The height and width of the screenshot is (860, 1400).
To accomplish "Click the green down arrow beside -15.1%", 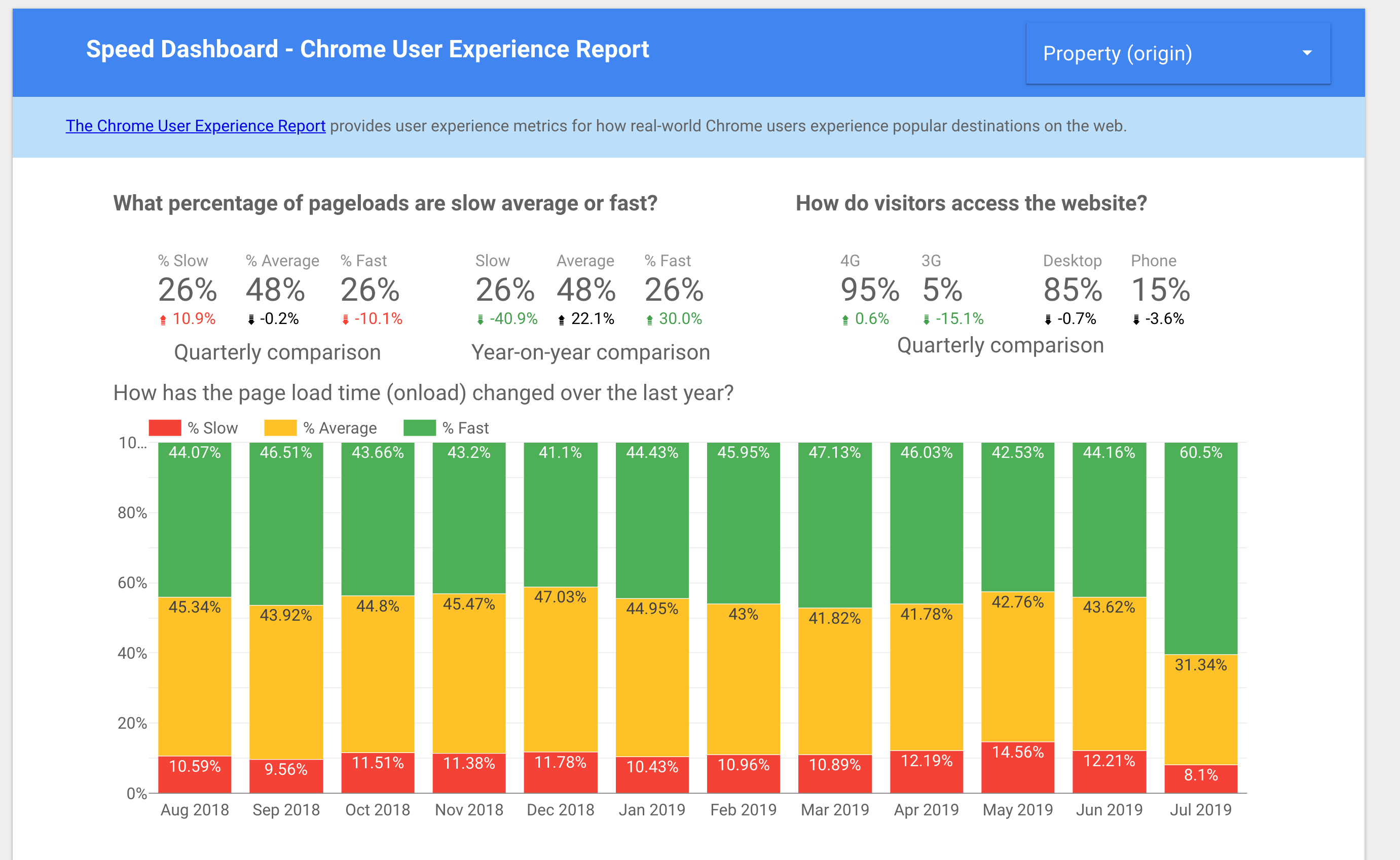I will click(x=927, y=320).
